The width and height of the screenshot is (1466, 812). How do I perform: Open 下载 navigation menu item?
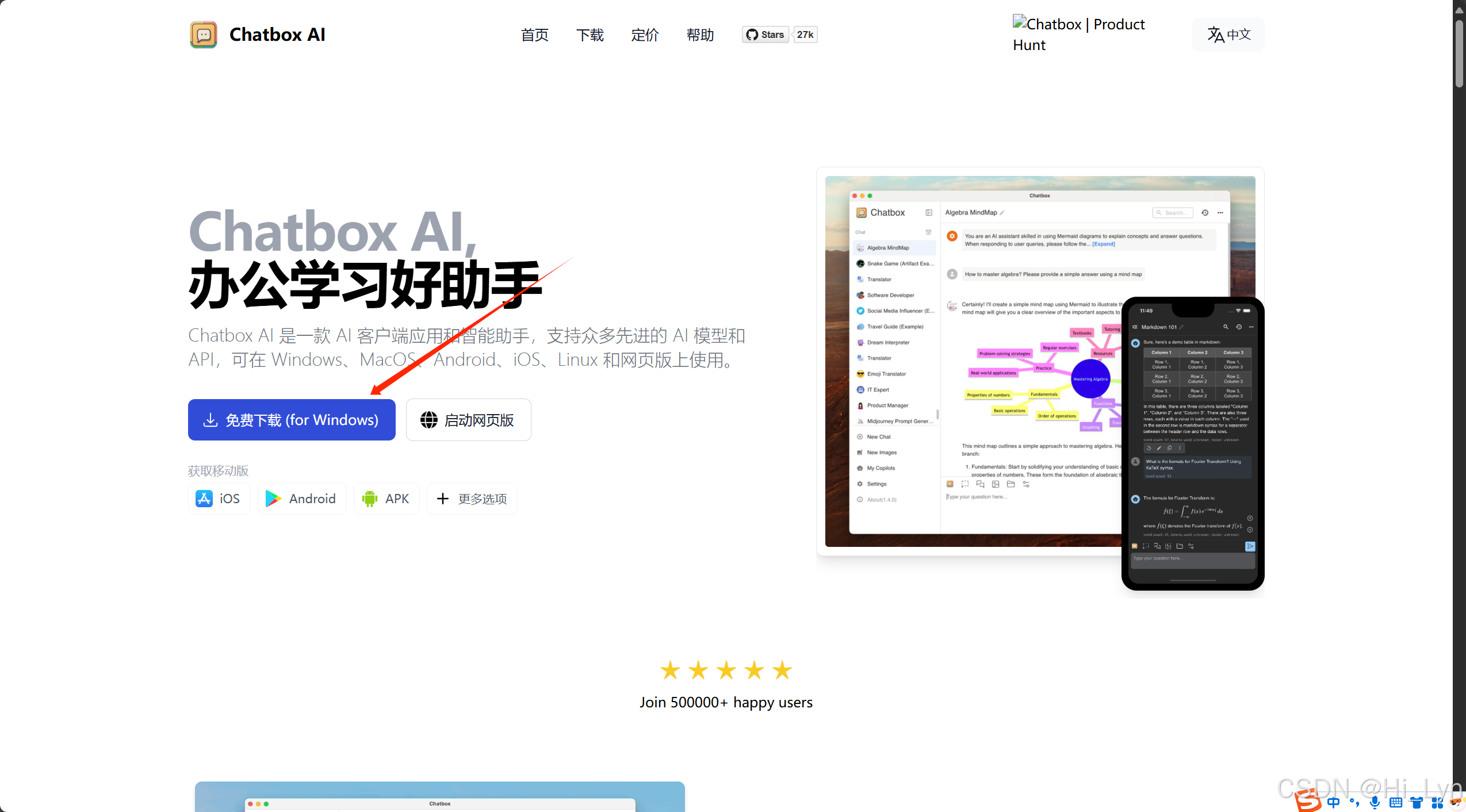click(590, 35)
